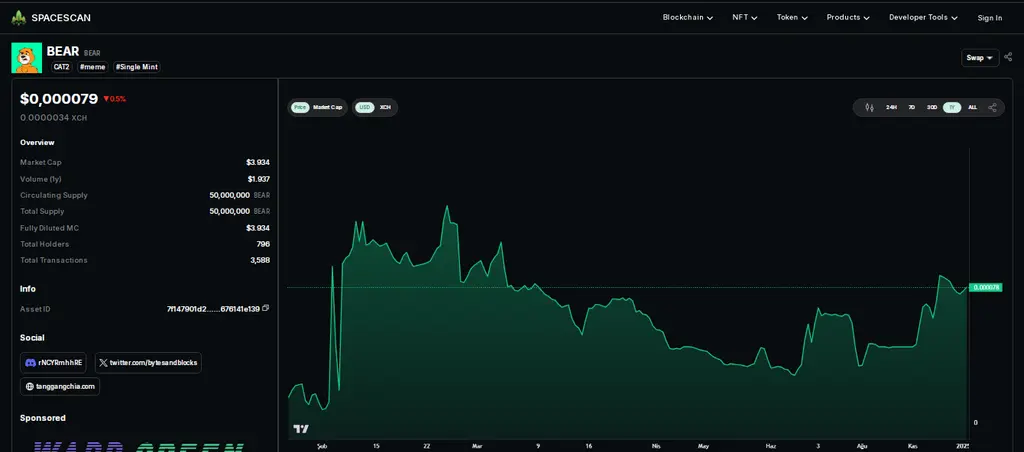Expand the Blockchain menu
The width and height of the screenshot is (1024, 452).
coord(688,18)
